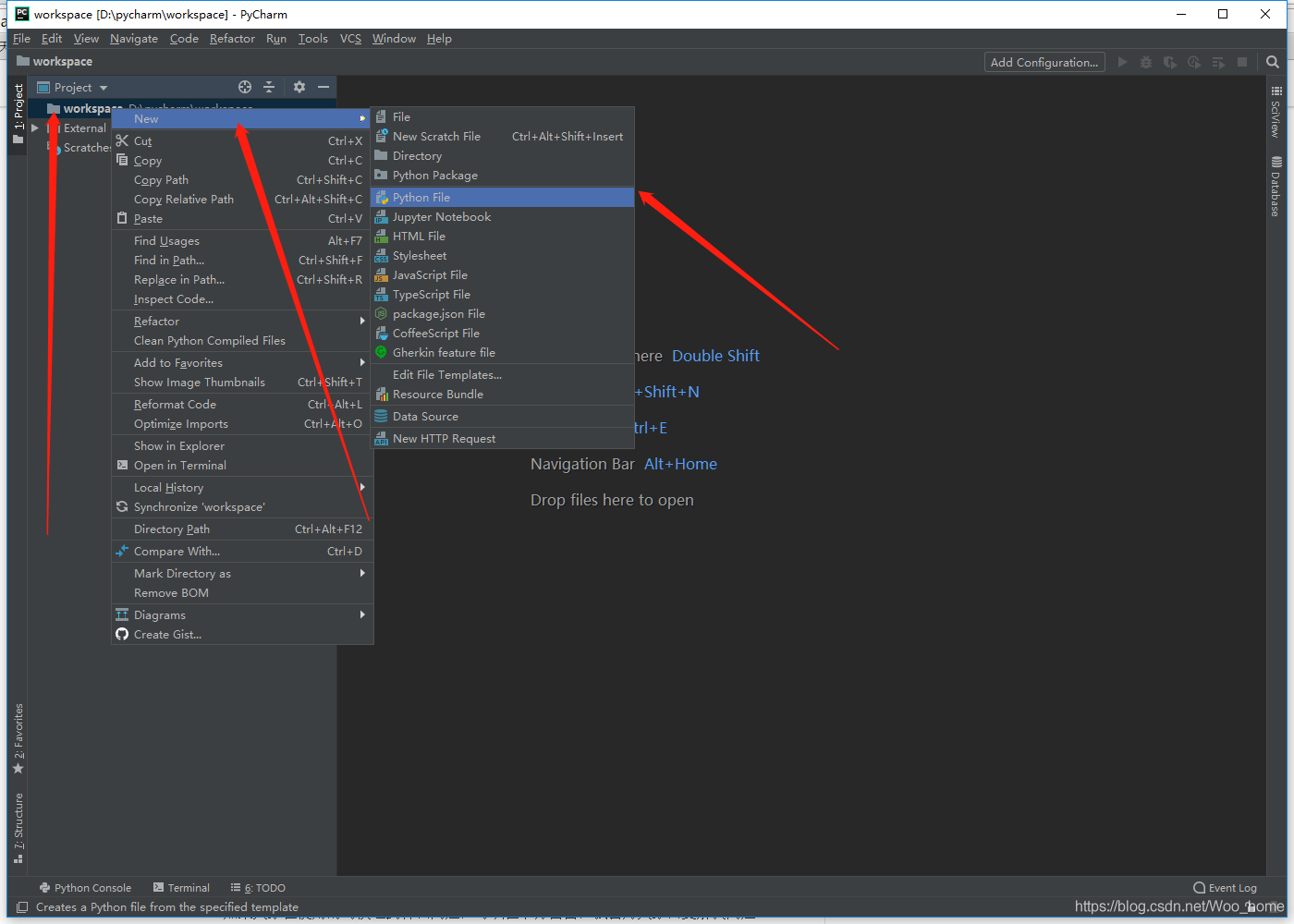Click the Jupyter Notebook file icon
The height and width of the screenshot is (924, 1294).
381,217
